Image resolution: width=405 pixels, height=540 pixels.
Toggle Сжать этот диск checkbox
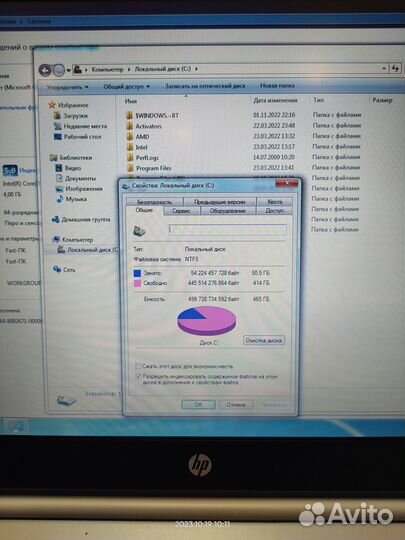click(138, 366)
